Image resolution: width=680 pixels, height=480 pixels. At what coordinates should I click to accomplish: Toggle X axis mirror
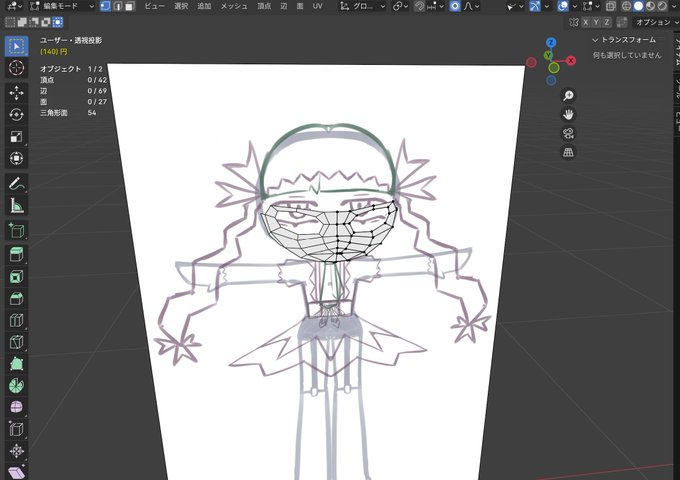pyautogui.click(x=585, y=23)
